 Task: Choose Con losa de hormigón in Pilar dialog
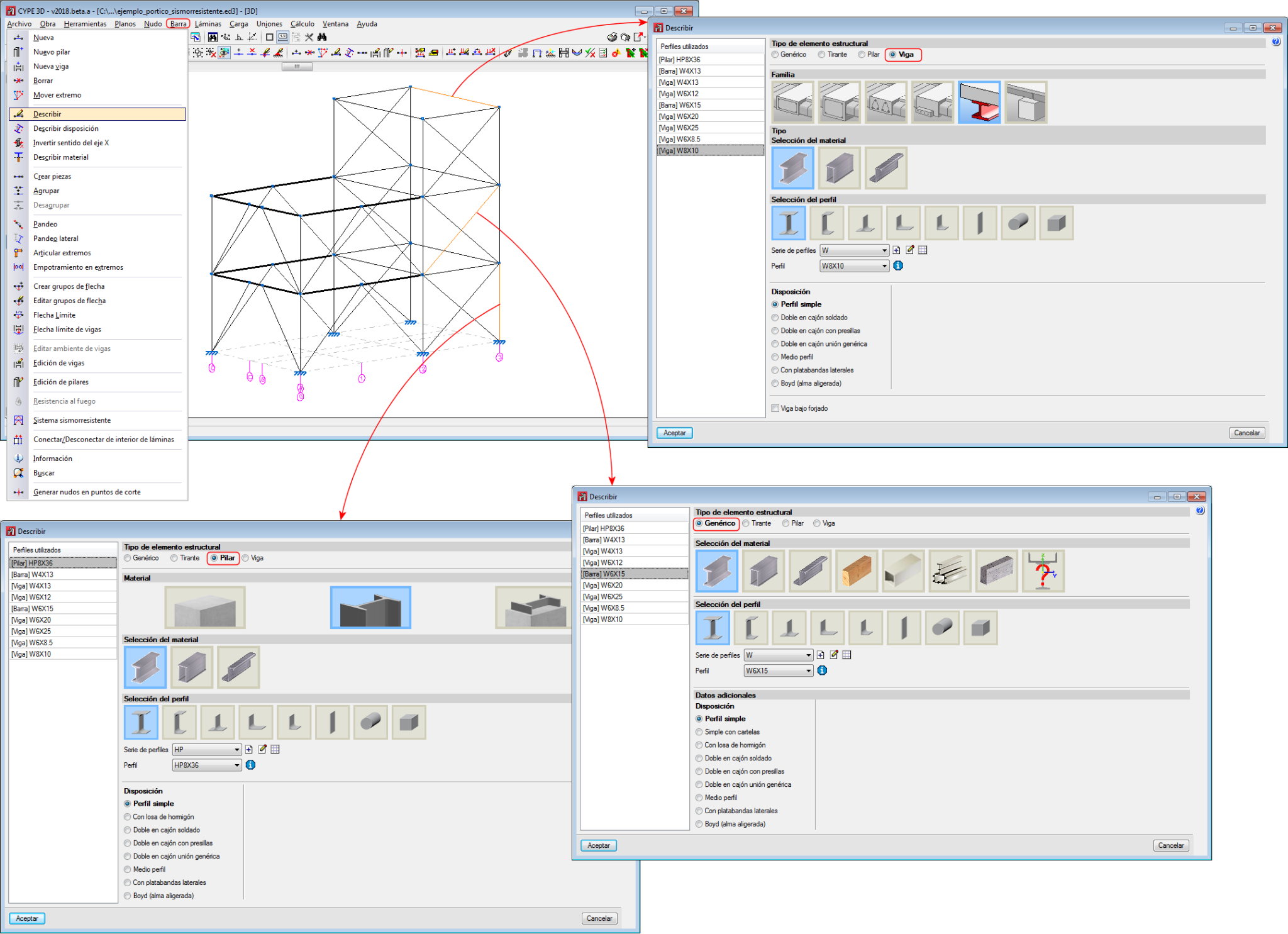(x=128, y=817)
